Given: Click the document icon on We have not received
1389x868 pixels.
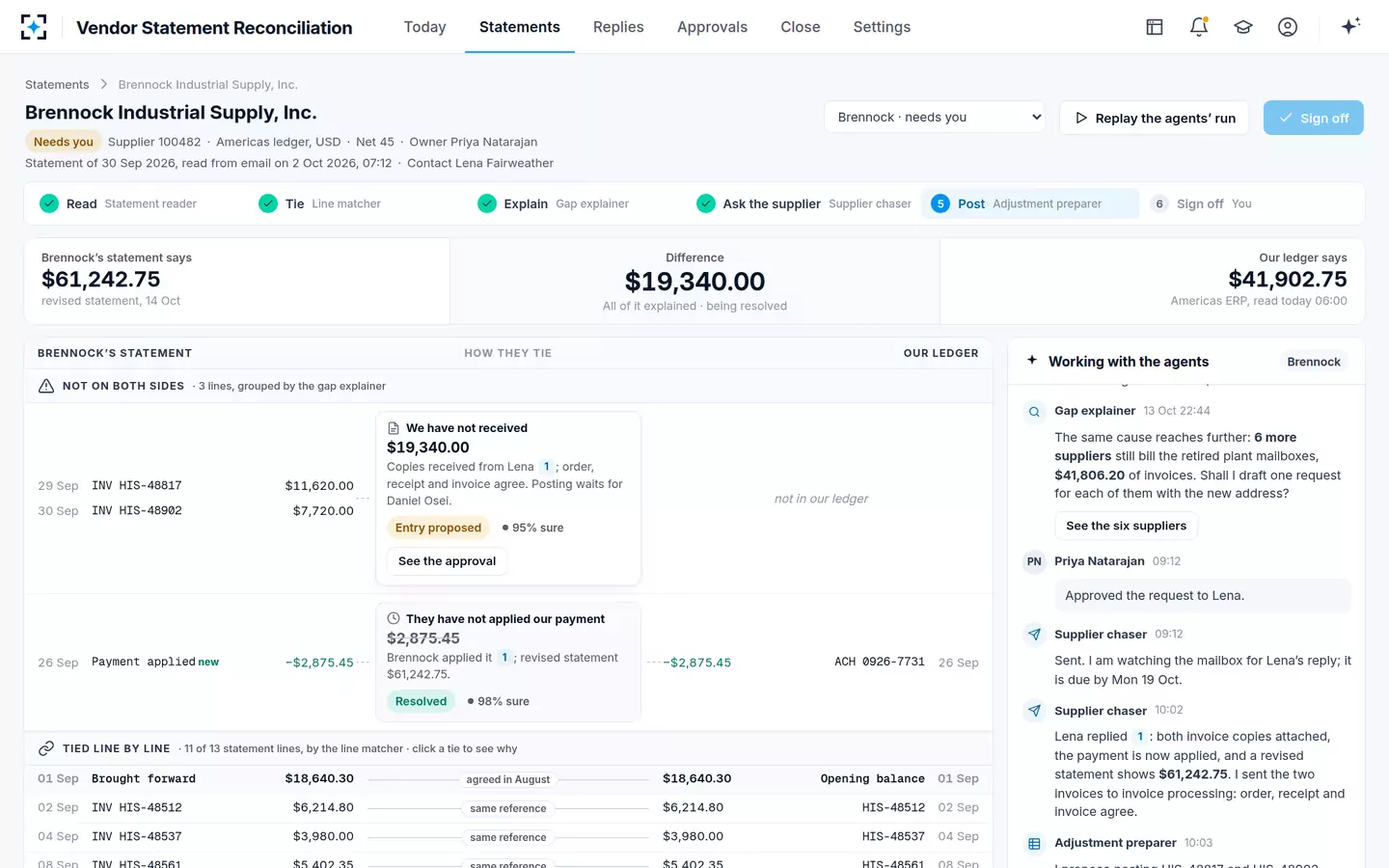Looking at the screenshot, I should pyautogui.click(x=394, y=428).
